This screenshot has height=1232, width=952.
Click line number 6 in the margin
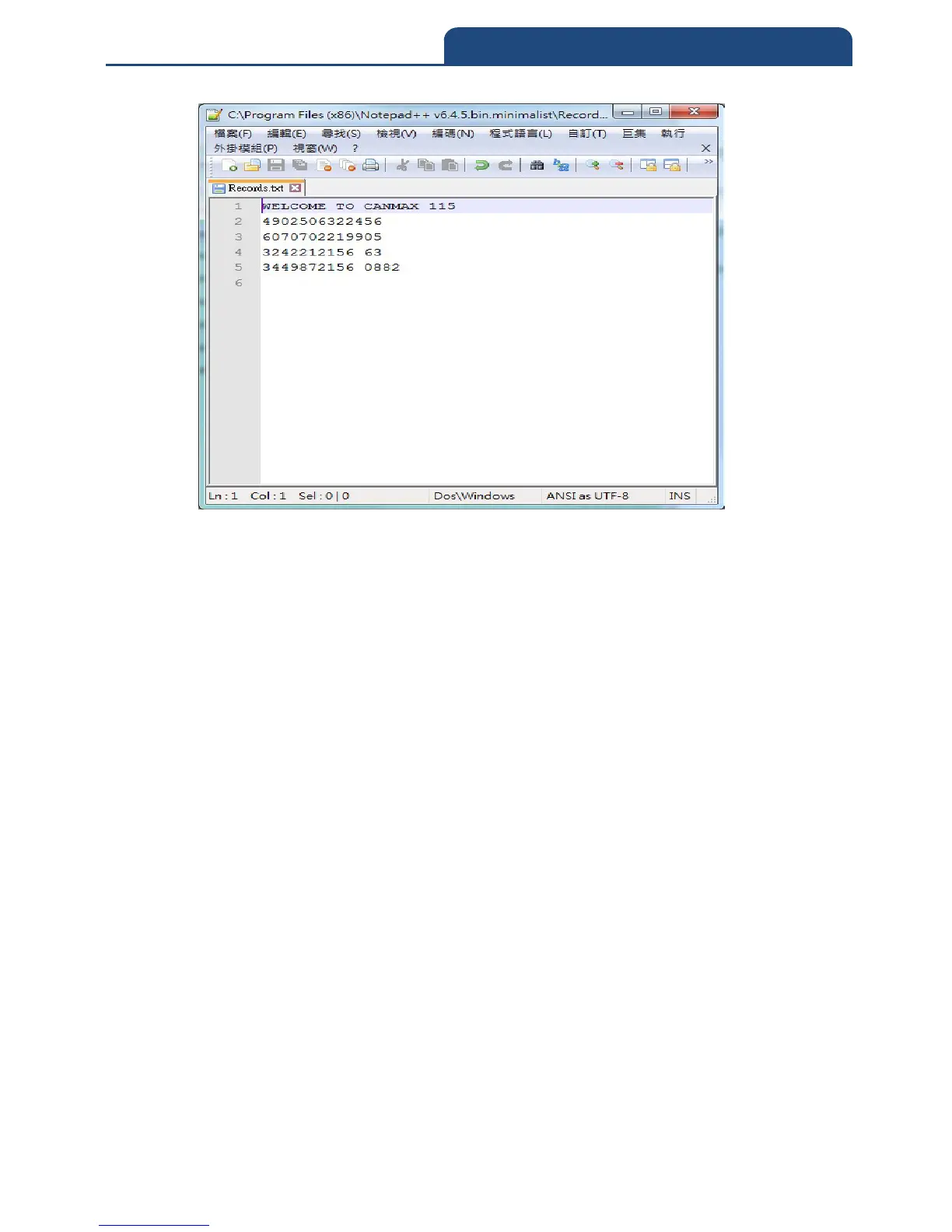[239, 282]
